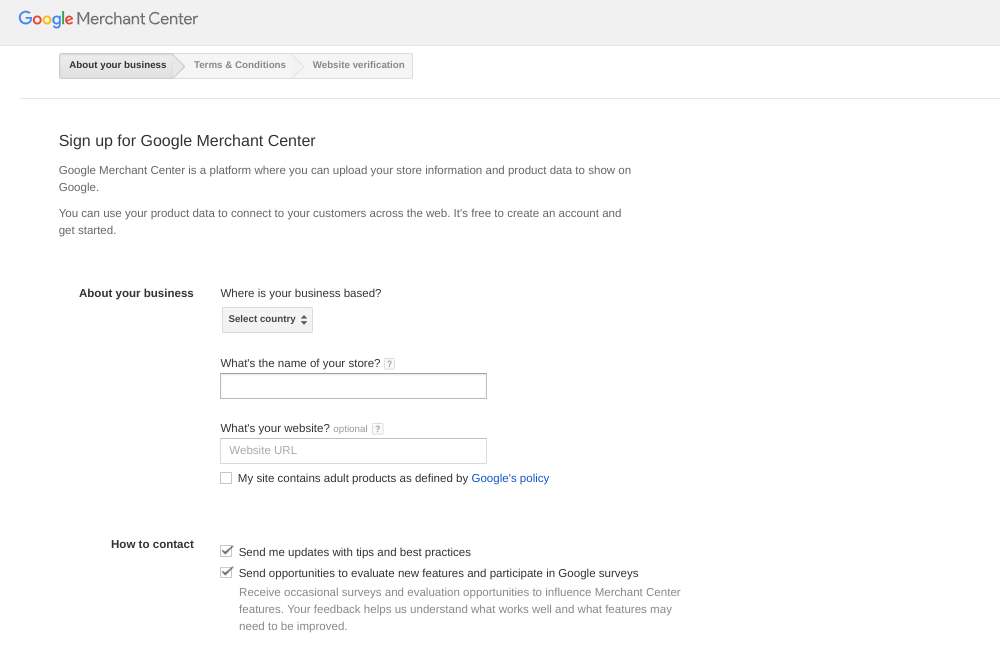Click the paragraph starting You can use your product data
The image size is (1000, 649).
point(340,222)
